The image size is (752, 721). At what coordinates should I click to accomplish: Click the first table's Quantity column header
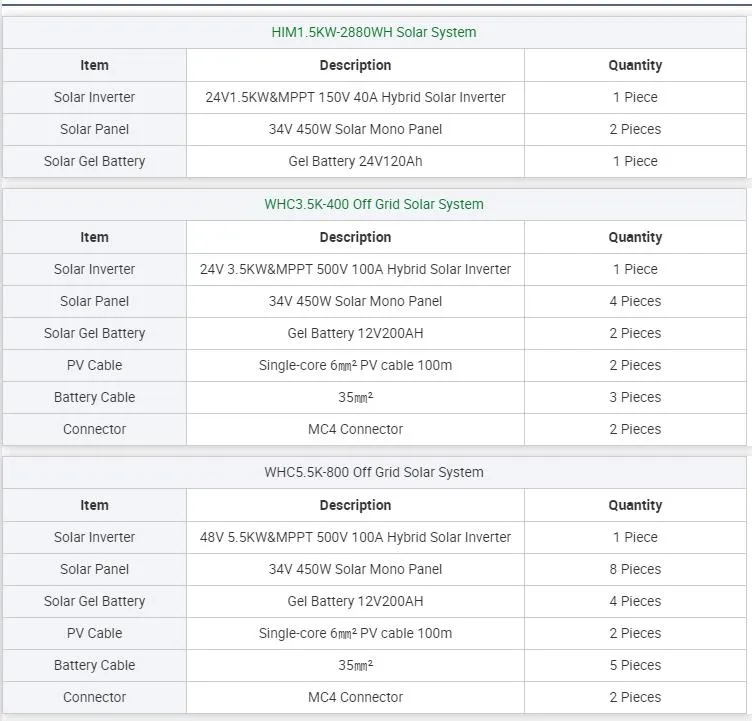point(635,65)
